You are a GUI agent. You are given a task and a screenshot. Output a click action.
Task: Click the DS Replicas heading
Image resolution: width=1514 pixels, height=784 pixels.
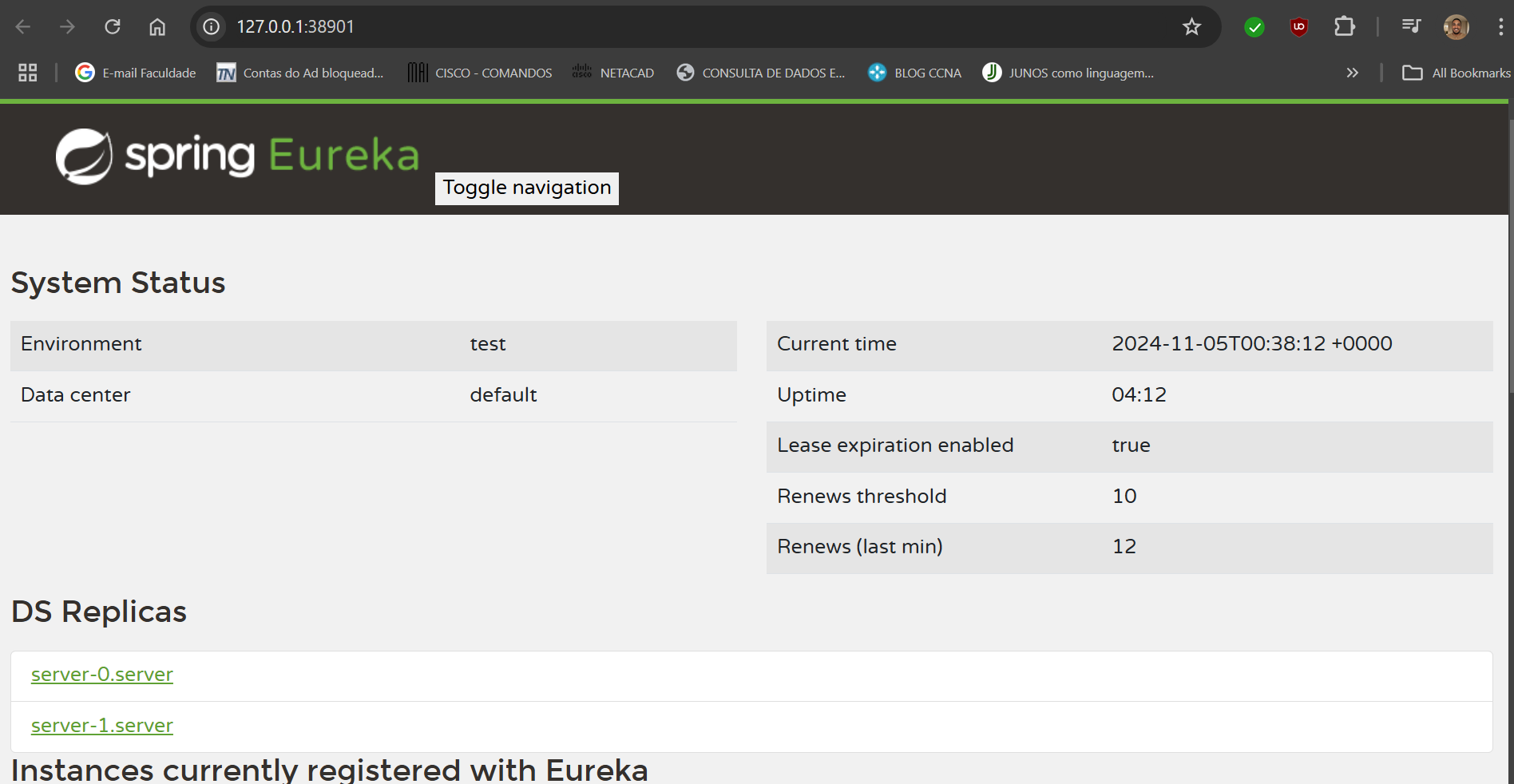coord(99,612)
